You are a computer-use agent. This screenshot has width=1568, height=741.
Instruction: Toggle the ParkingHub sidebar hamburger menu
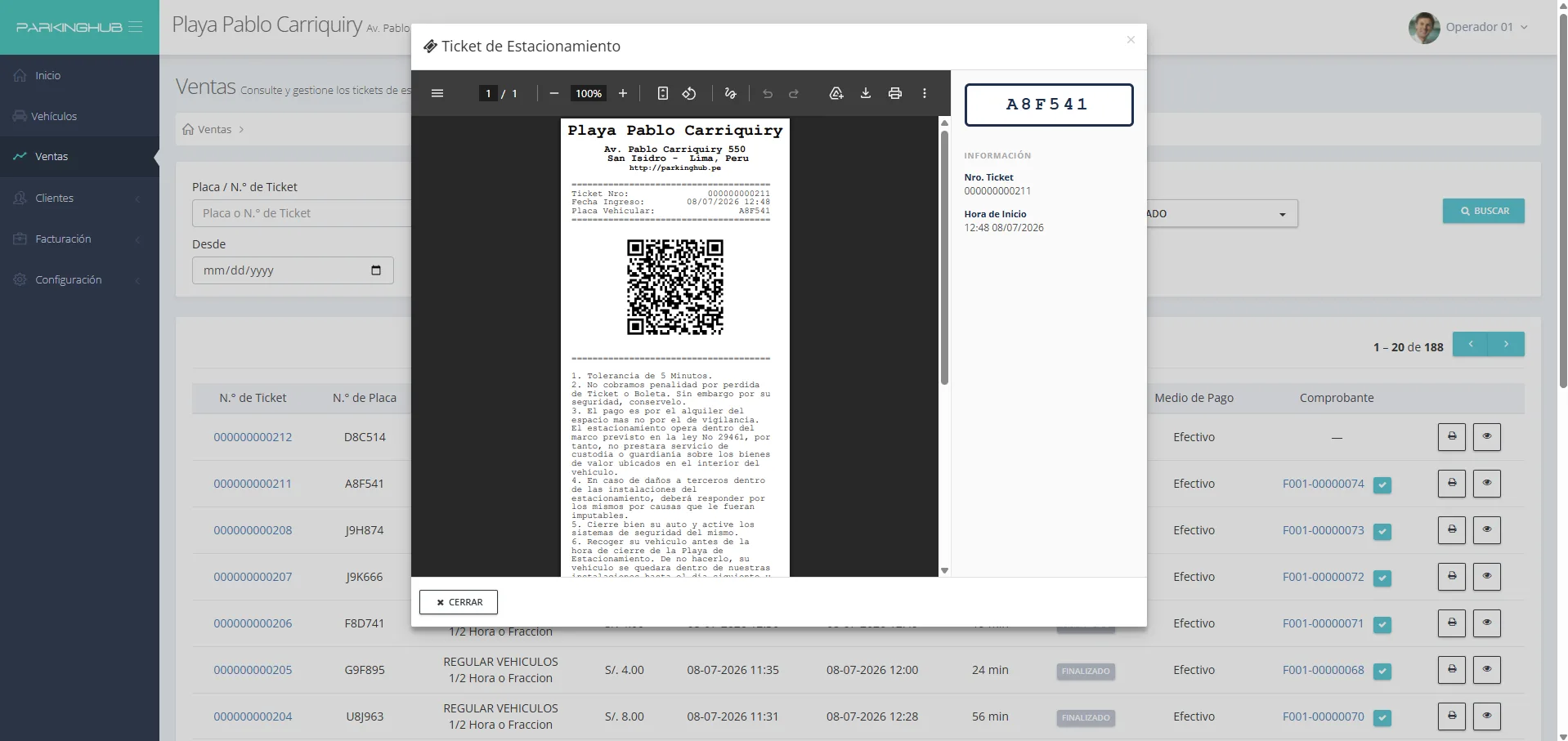click(x=136, y=27)
